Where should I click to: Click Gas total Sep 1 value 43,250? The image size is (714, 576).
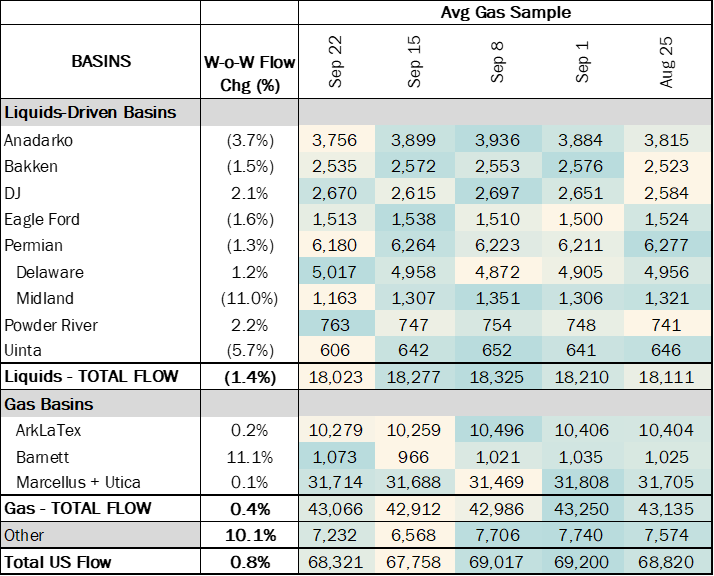point(581,509)
